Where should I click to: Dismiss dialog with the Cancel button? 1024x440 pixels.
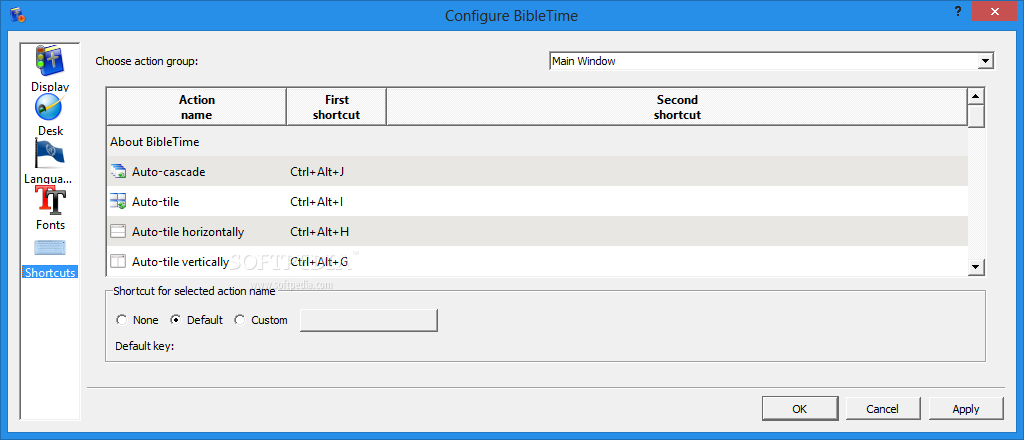pyautogui.click(x=883, y=409)
